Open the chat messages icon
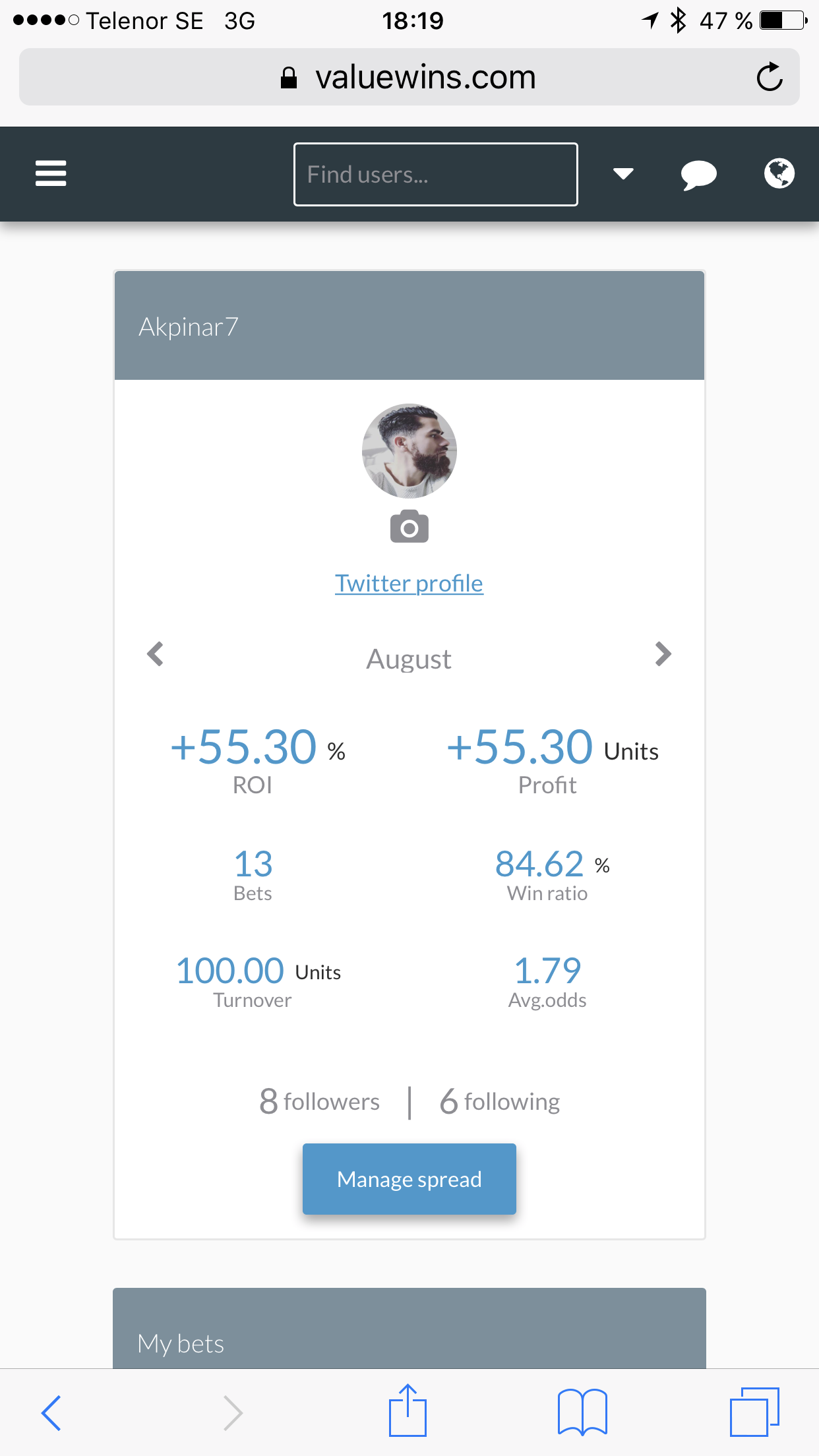The height and width of the screenshot is (1456, 819). click(698, 175)
